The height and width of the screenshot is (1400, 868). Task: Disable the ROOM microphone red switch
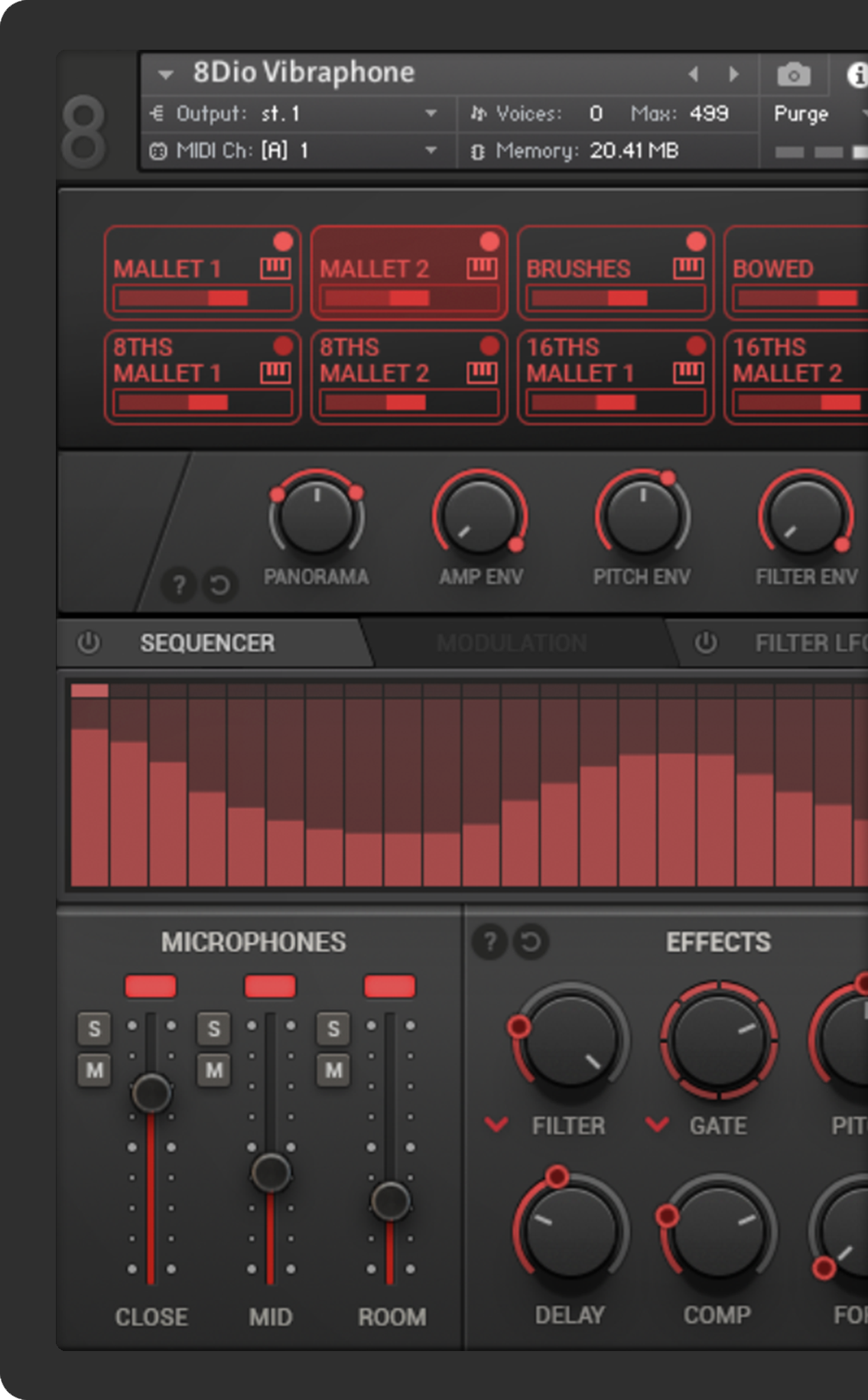click(x=390, y=986)
